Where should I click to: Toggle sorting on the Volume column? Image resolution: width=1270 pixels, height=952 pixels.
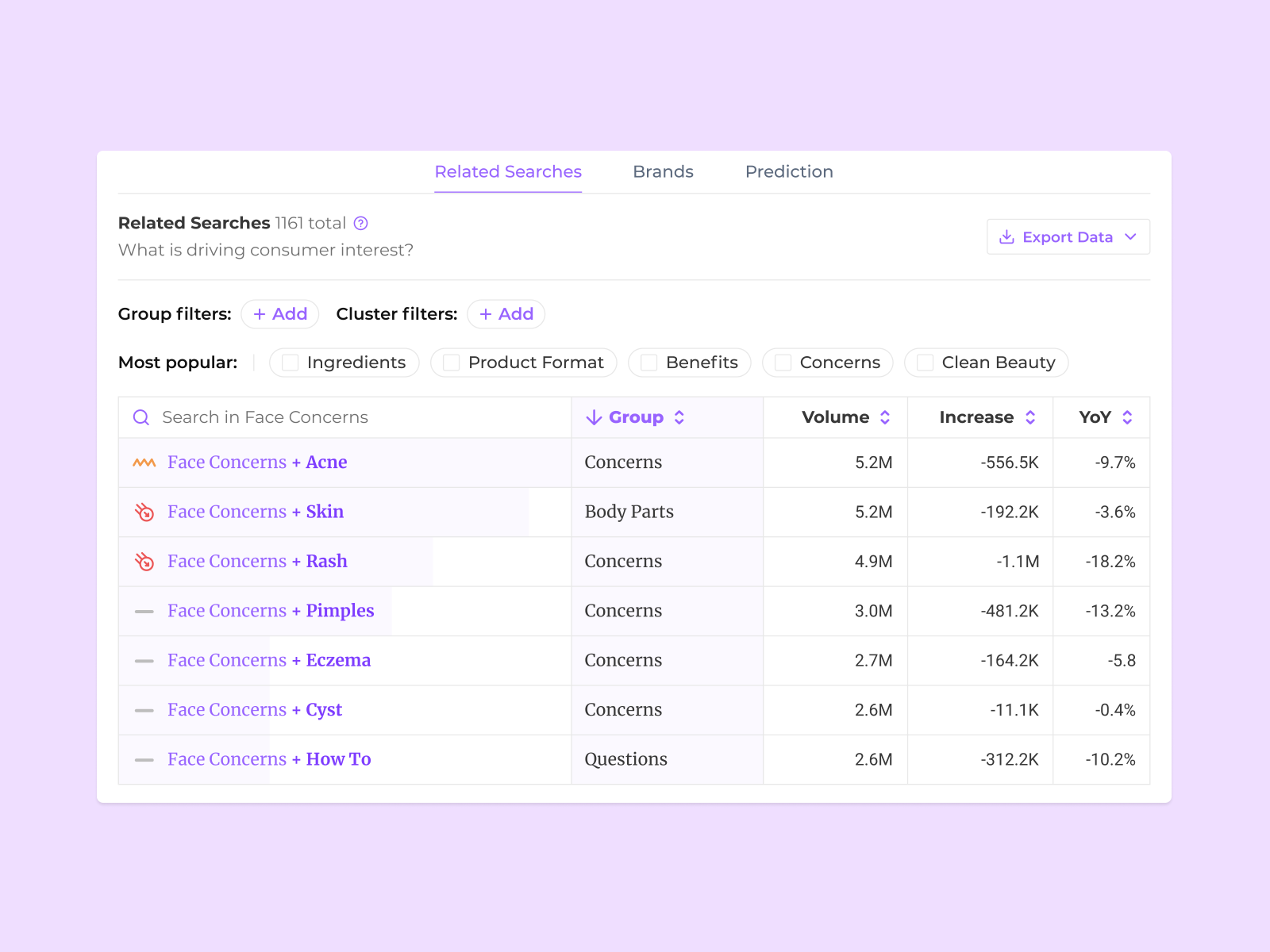pyautogui.click(x=885, y=416)
